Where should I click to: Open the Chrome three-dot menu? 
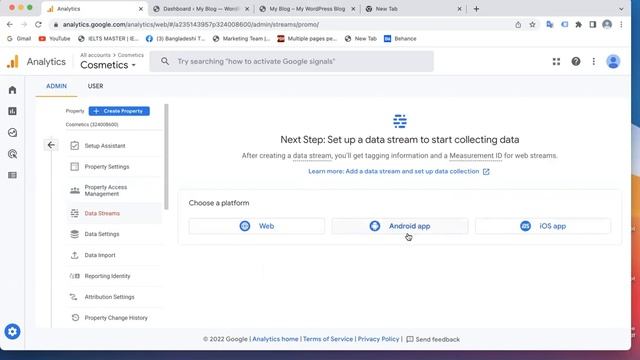(621, 24)
